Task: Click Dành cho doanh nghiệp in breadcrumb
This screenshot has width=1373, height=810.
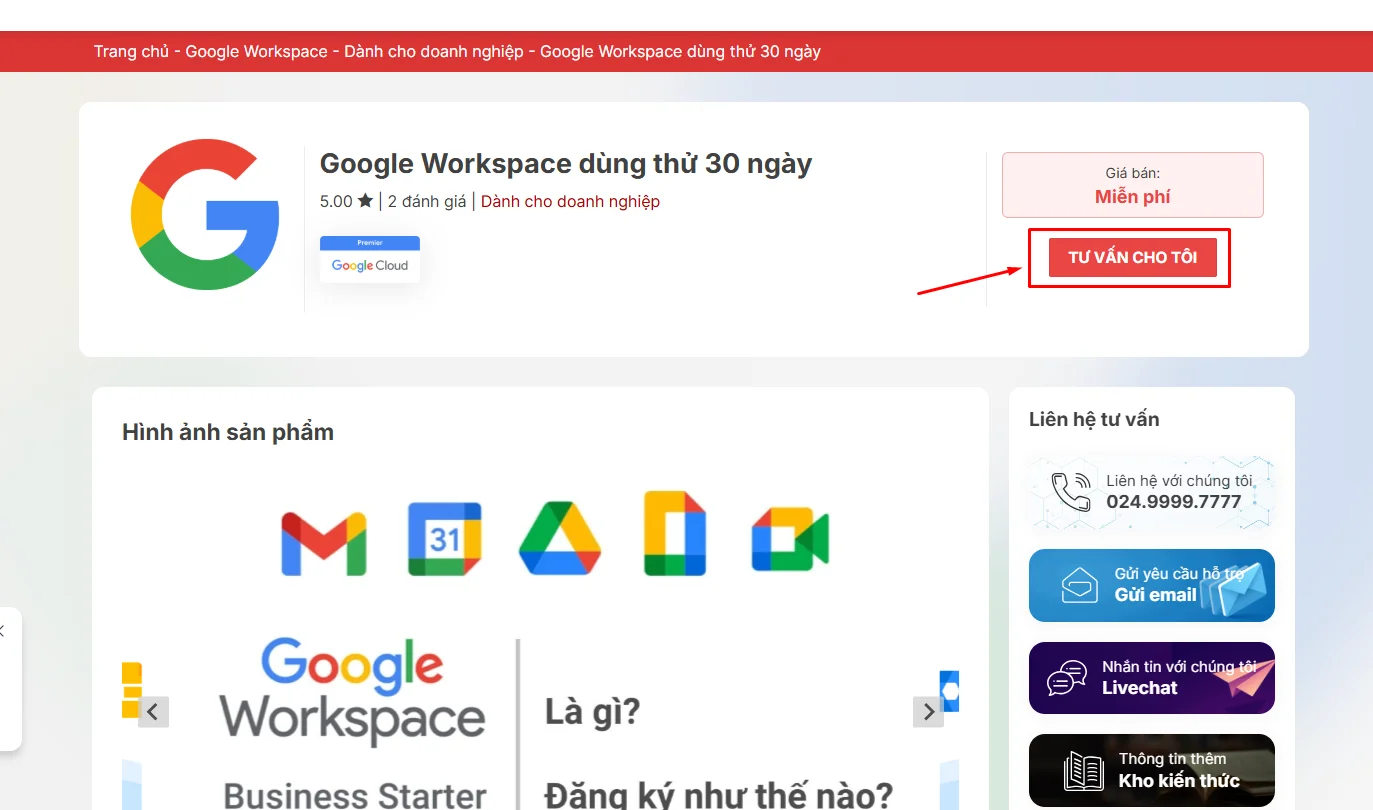Action: (433, 51)
